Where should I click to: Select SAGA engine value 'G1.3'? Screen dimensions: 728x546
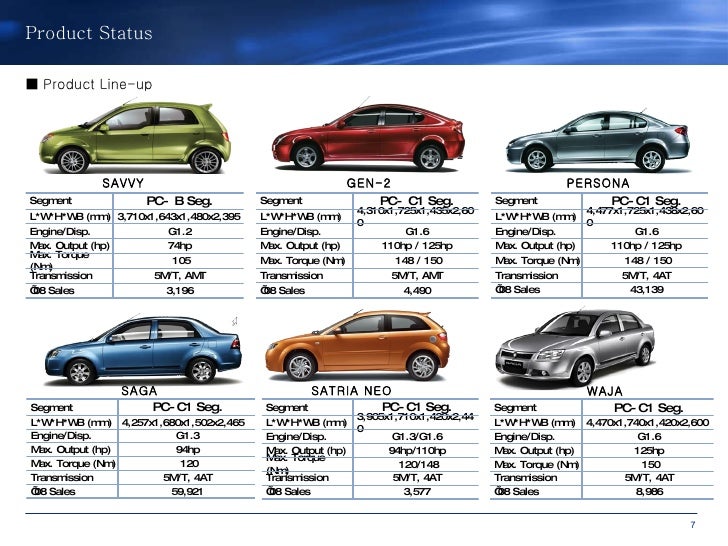tap(188, 436)
